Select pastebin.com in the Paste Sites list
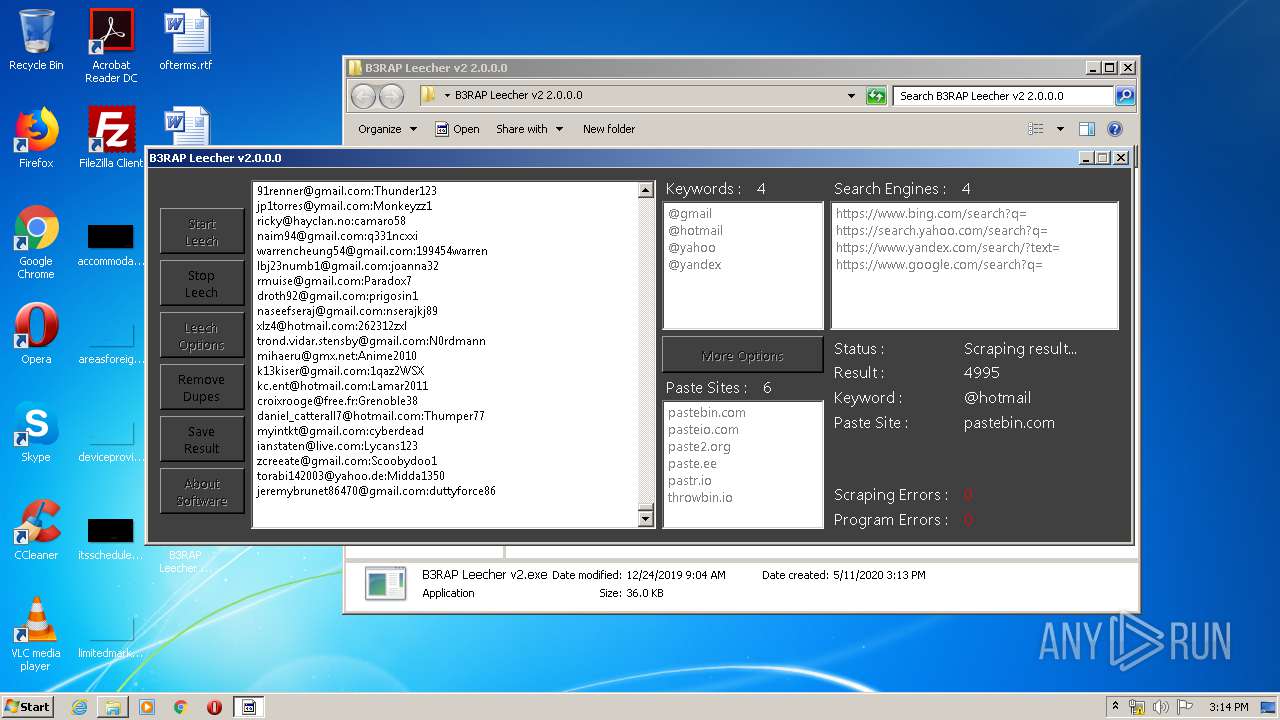The height and width of the screenshot is (720, 1280). coord(707,412)
